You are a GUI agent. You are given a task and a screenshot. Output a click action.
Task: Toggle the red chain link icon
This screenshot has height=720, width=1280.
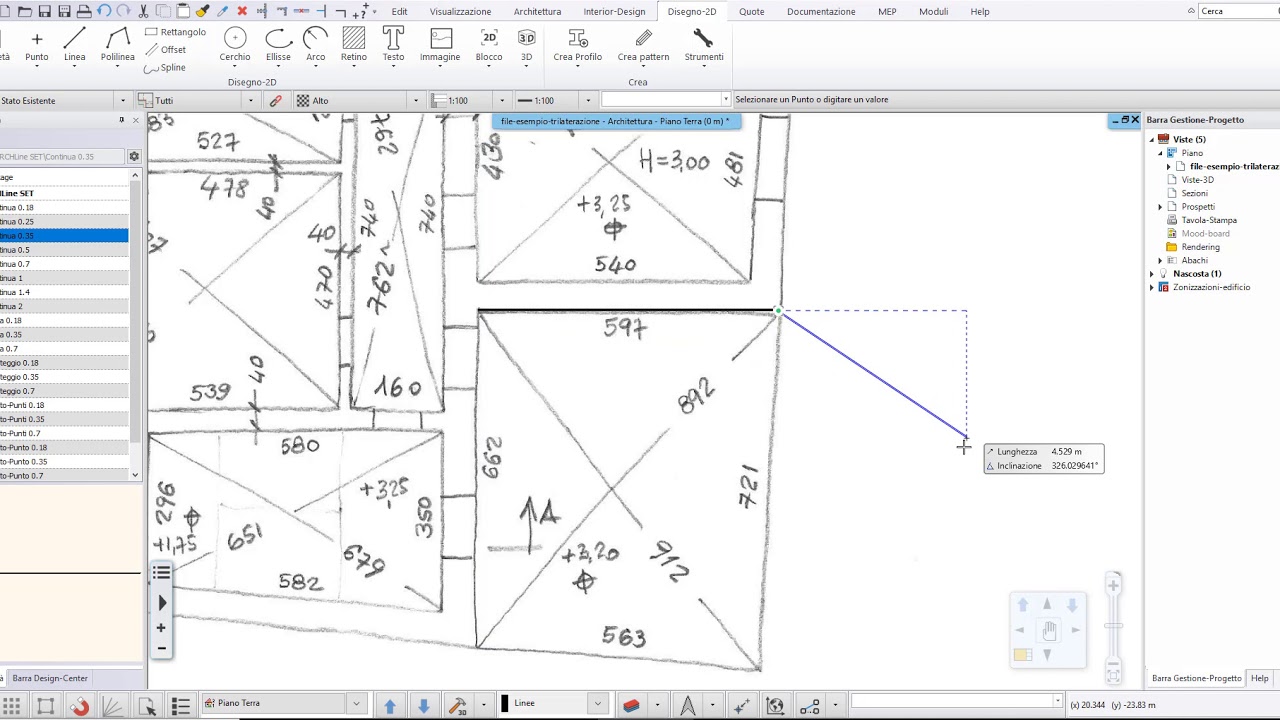(276, 100)
